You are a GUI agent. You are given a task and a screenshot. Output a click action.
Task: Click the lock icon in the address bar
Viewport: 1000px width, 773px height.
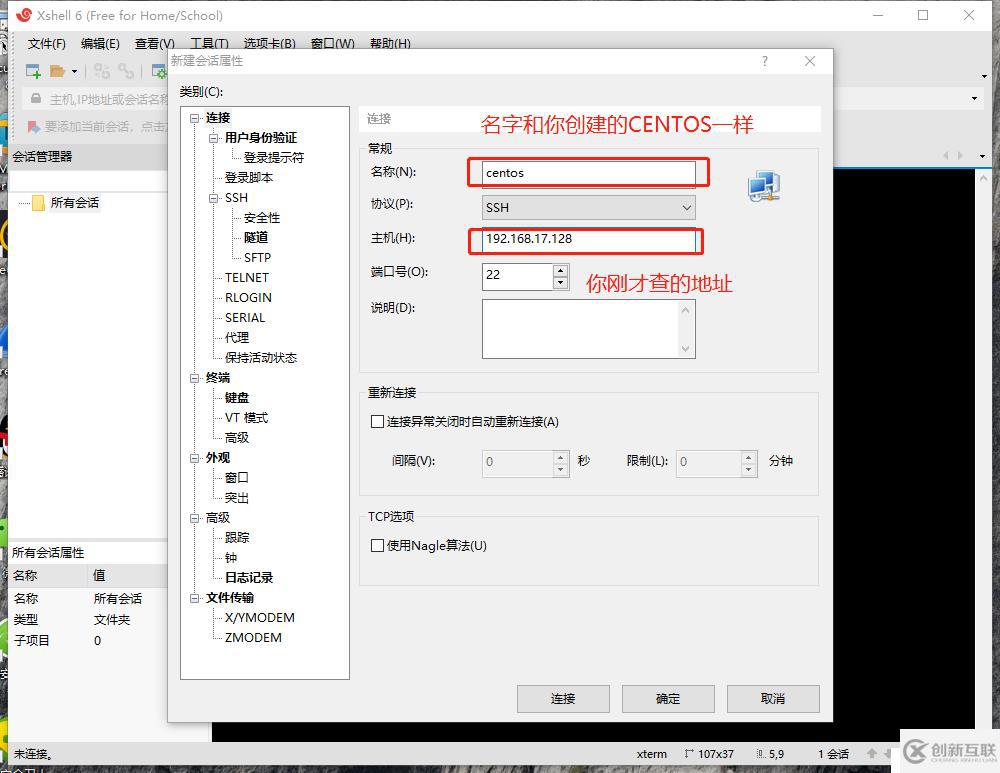[x=36, y=99]
